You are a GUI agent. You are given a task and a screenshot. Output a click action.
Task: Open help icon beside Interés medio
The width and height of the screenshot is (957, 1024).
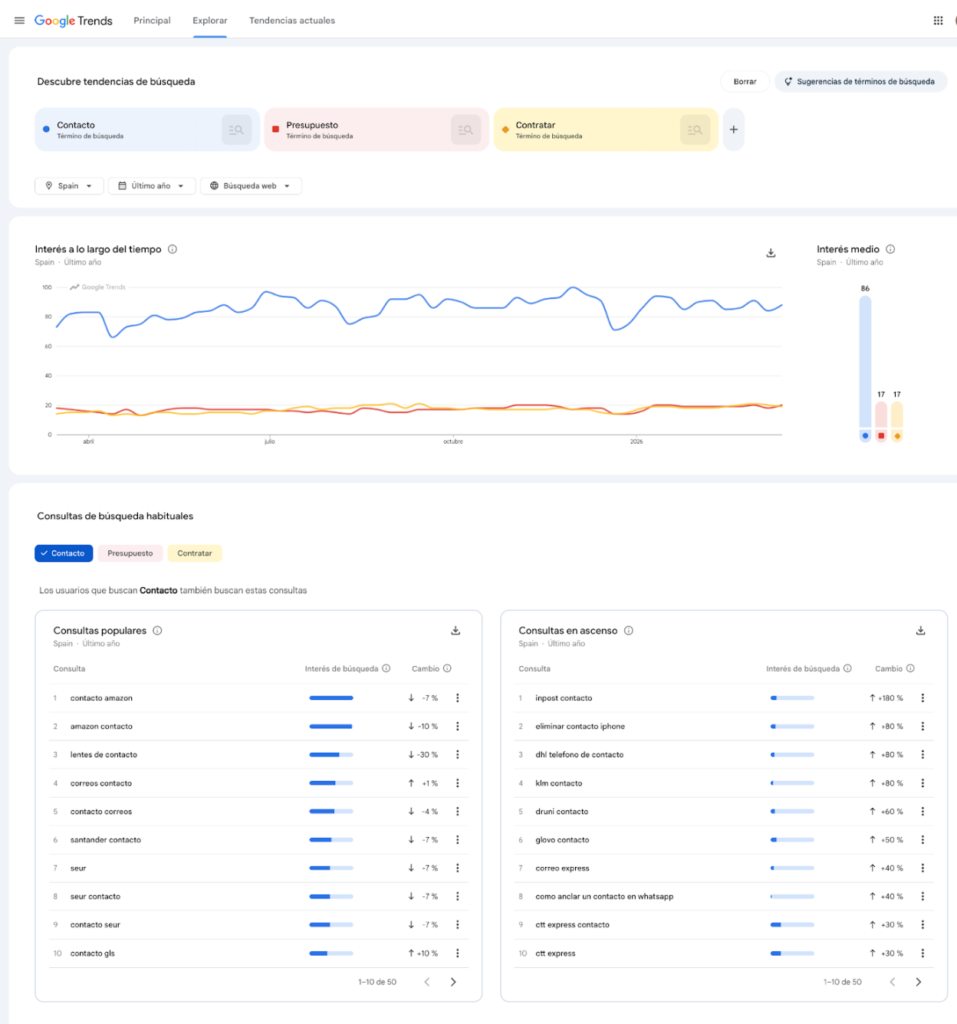tap(890, 249)
